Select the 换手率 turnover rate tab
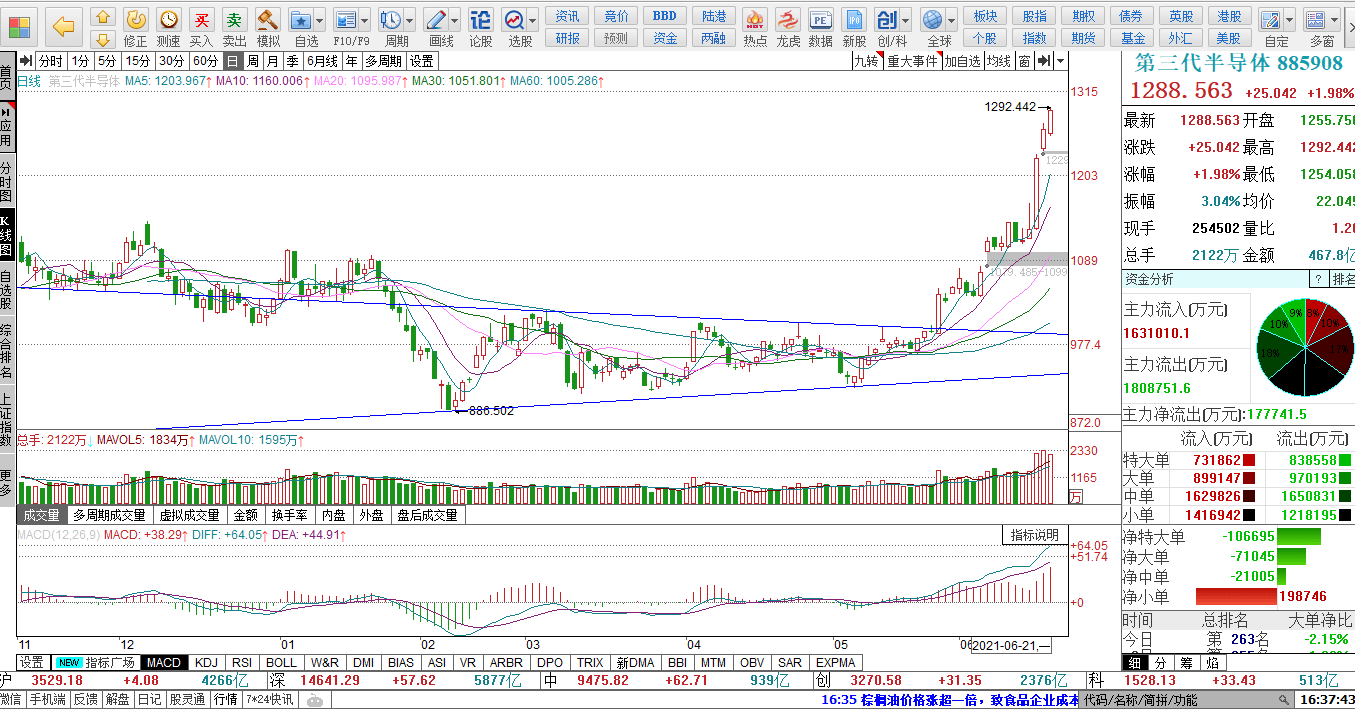 pyautogui.click(x=290, y=515)
